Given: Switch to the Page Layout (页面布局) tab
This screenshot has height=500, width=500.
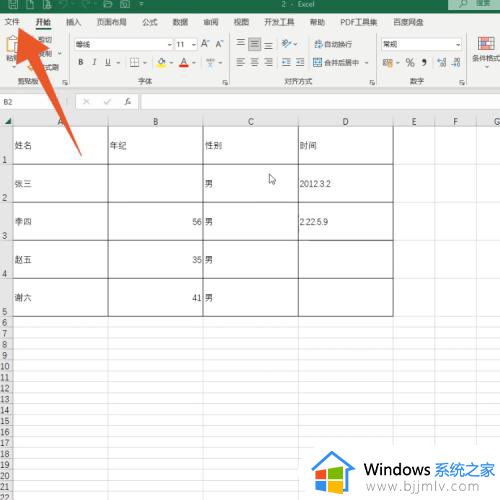Looking at the screenshot, I should pyautogui.click(x=112, y=22).
